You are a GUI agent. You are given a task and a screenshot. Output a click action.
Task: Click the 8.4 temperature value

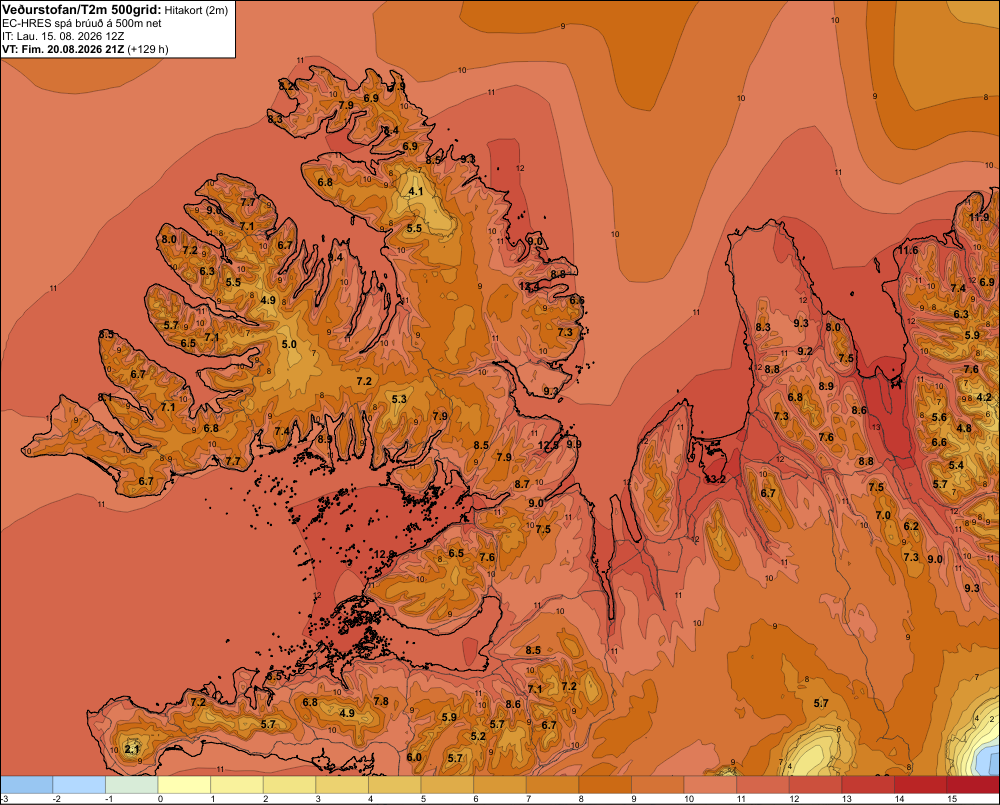[x=391, y=131]
